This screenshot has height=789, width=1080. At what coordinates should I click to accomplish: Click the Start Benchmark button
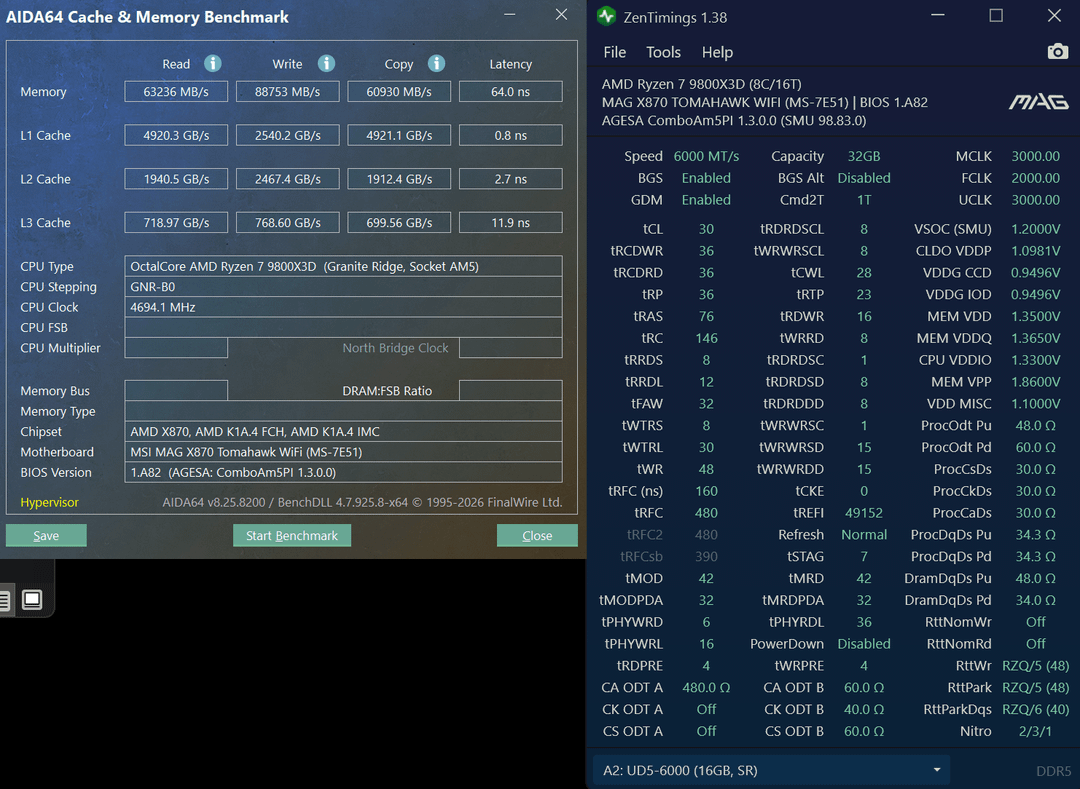292,536
